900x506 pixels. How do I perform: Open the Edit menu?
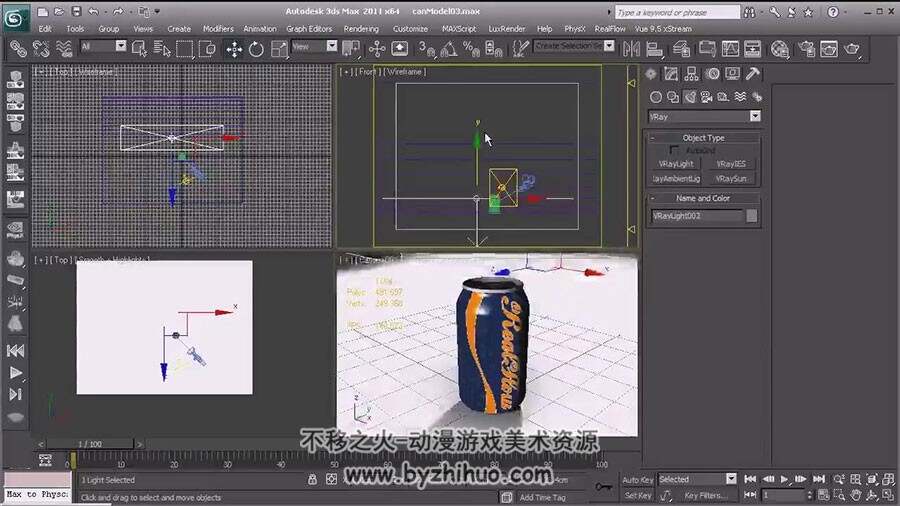45,29
